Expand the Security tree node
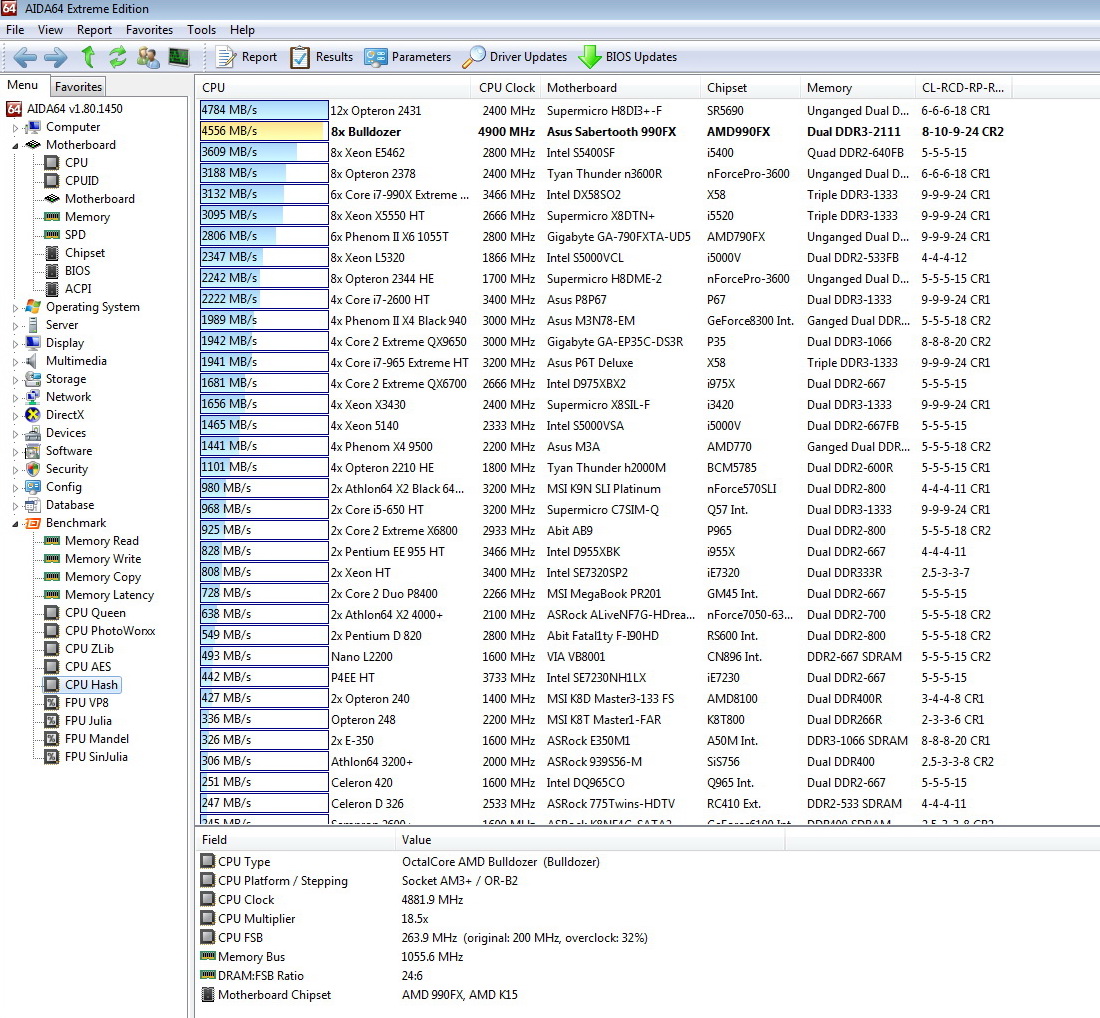 coord(15,469)
